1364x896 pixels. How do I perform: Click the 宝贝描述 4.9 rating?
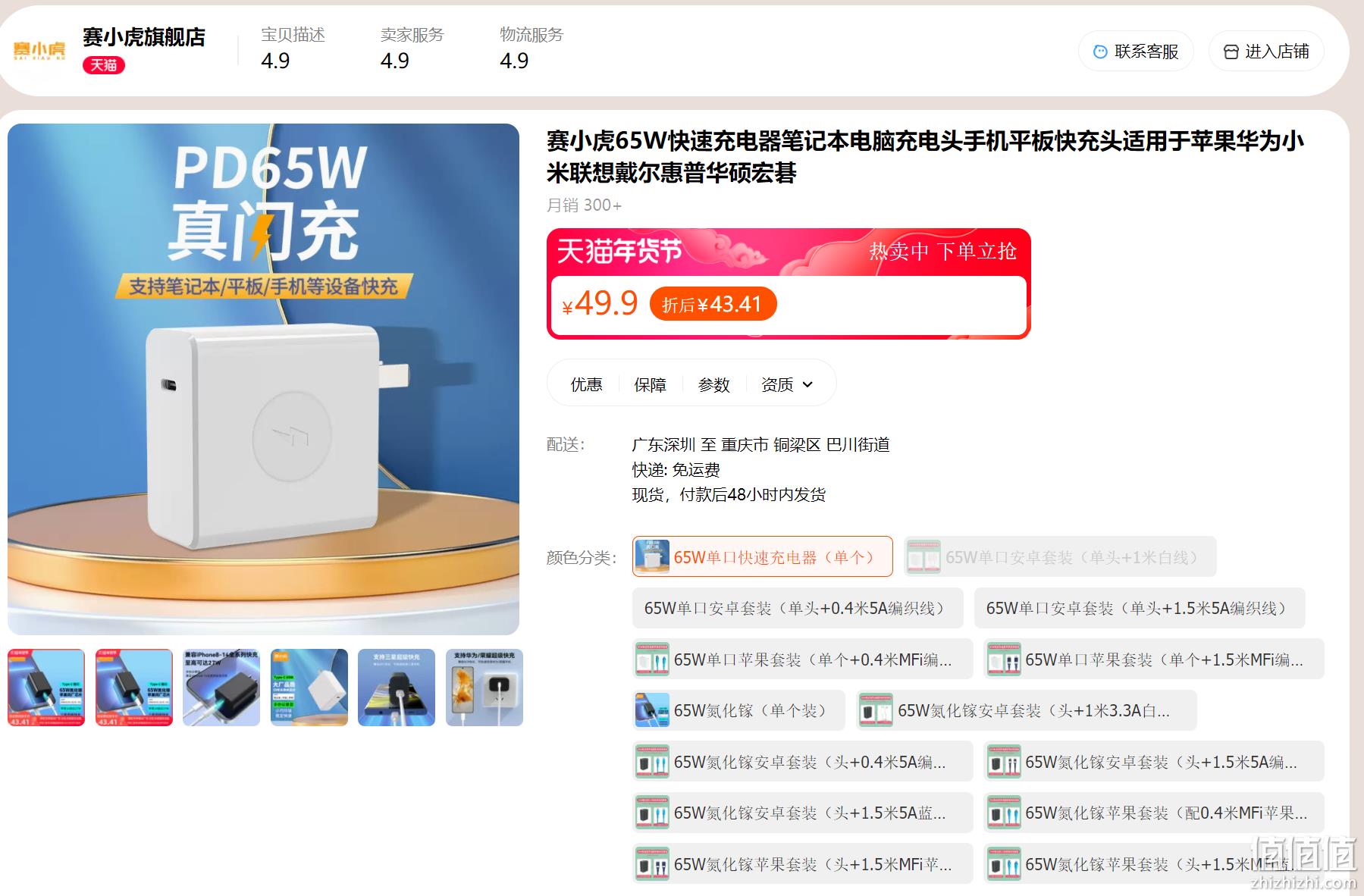(x=293, y=48)
